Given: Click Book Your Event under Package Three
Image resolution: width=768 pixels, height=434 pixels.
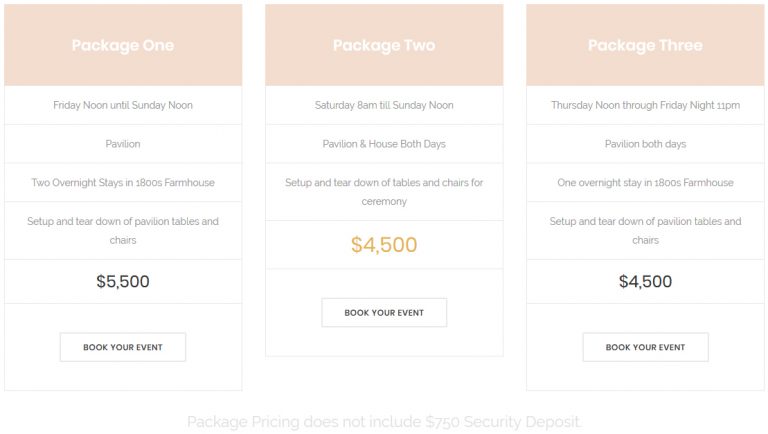Looking at the screenshot, I should 645,347.
